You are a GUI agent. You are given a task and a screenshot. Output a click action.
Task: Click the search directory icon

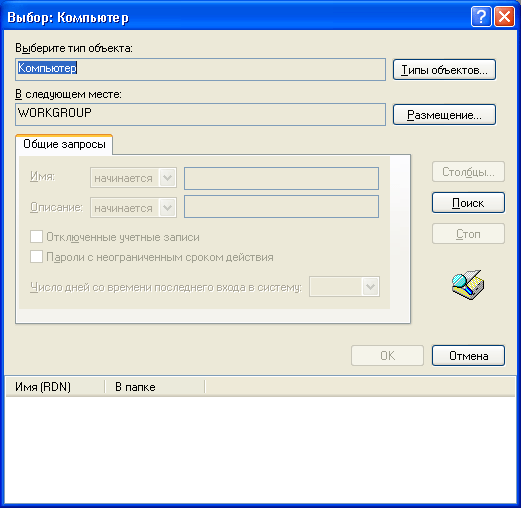tap(468, 285)
